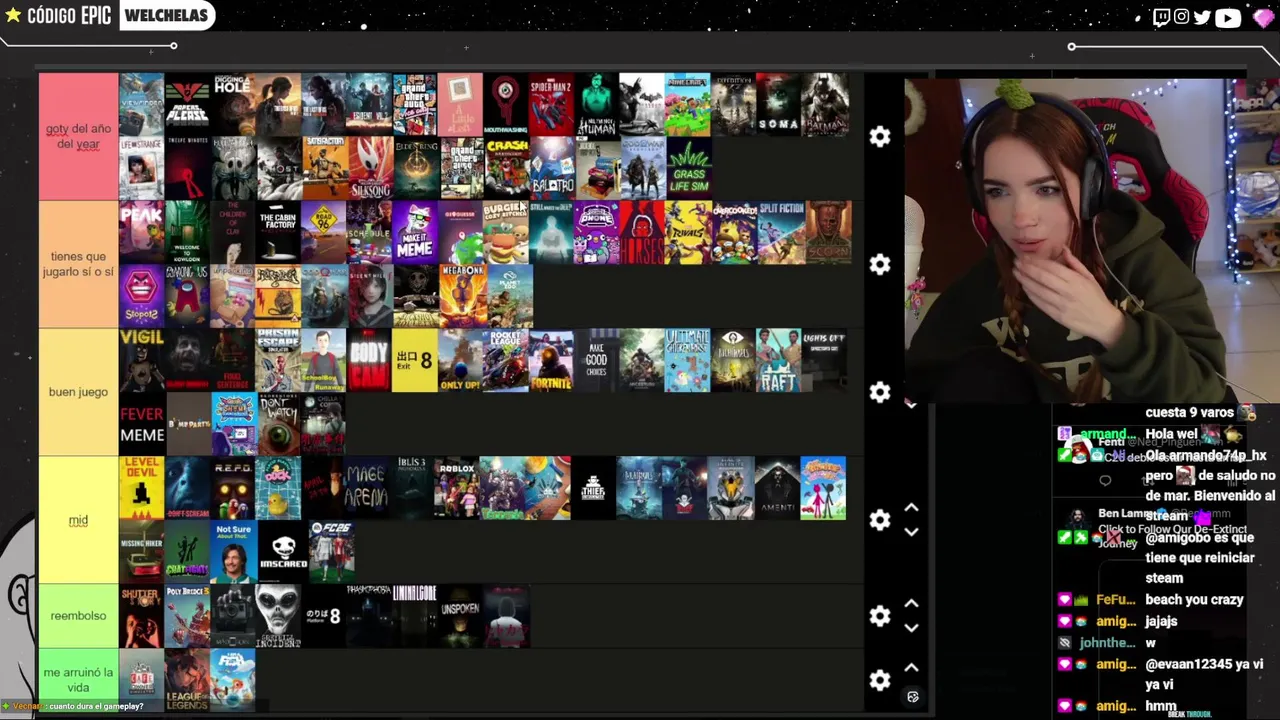This screenshot has height=720, width=1280.
Task: Pick the Grass Life Sim tile
Action: pyautogui.click(x=687, y=168)
